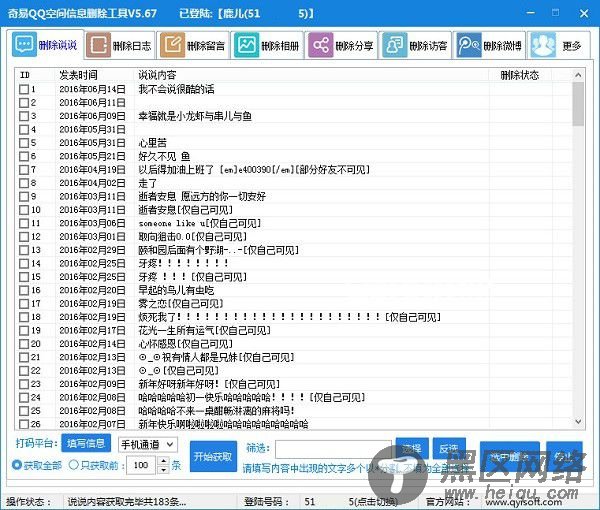
Task: Select the entry 花光一生所有运气
Action: pyautogui.click(x=204, y=330)
